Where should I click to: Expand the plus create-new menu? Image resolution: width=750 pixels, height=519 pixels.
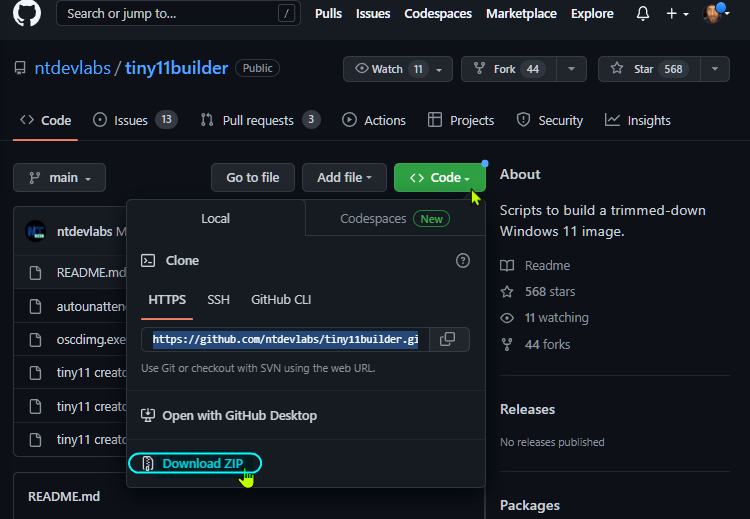click(x=677, y=13)
